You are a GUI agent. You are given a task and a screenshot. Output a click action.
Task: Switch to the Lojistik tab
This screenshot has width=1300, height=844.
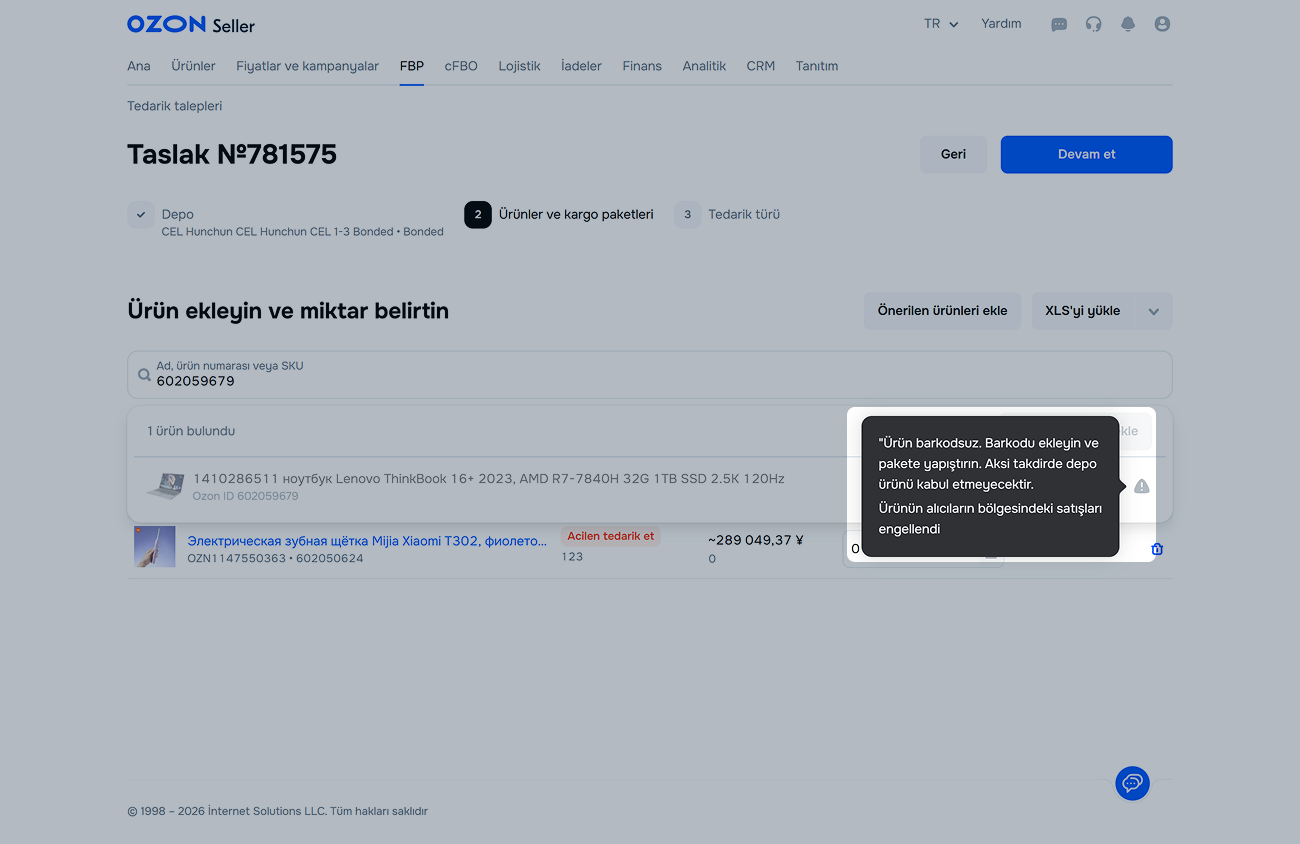tap(519, 66)
